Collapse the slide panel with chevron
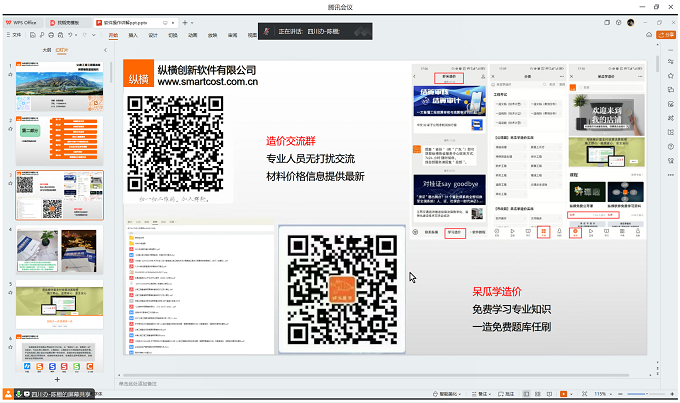The image size is (680, 403). point(105,50)
